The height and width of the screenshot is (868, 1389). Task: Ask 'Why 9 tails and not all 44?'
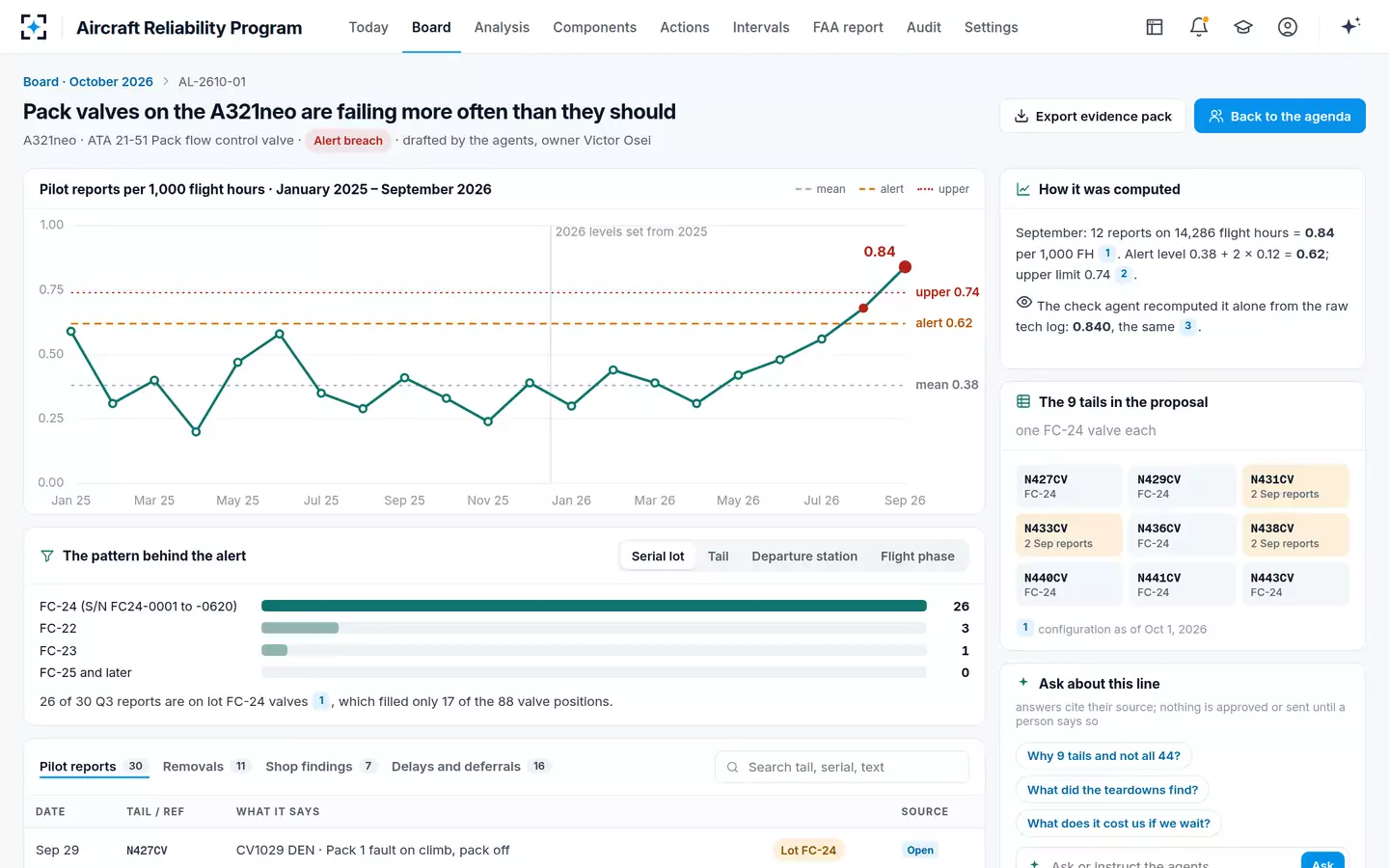coord(1103,756)
